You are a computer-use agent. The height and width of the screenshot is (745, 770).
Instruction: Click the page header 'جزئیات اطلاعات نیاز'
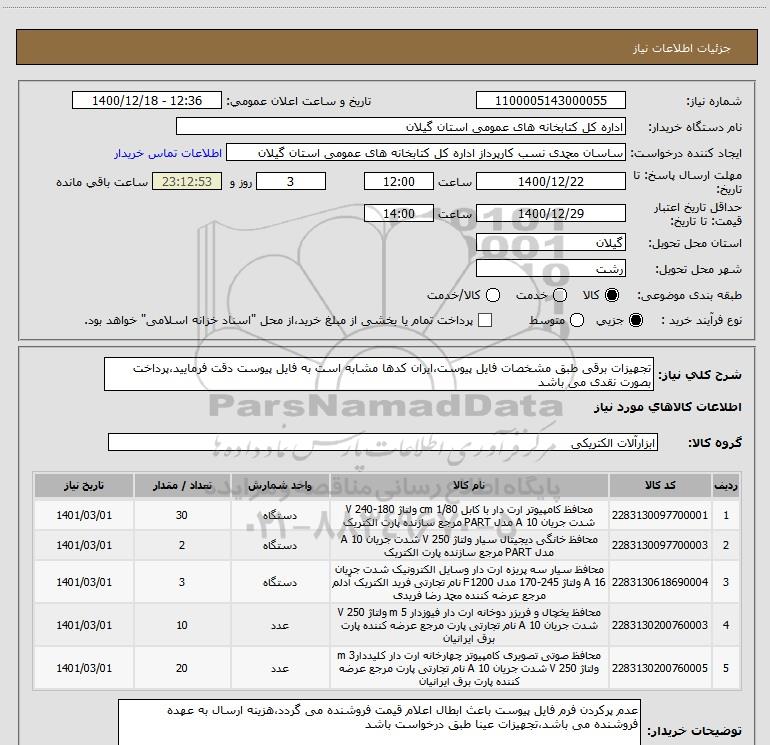coord(681,48)
